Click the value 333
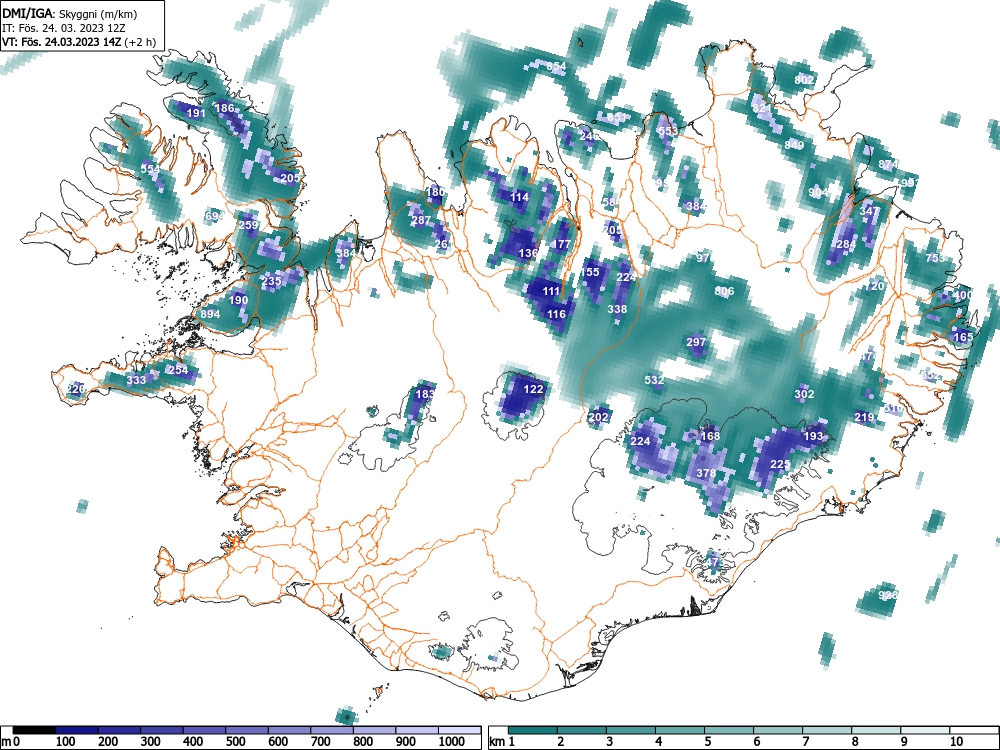This screenshot has height=750, width=1000. point(136,380)
